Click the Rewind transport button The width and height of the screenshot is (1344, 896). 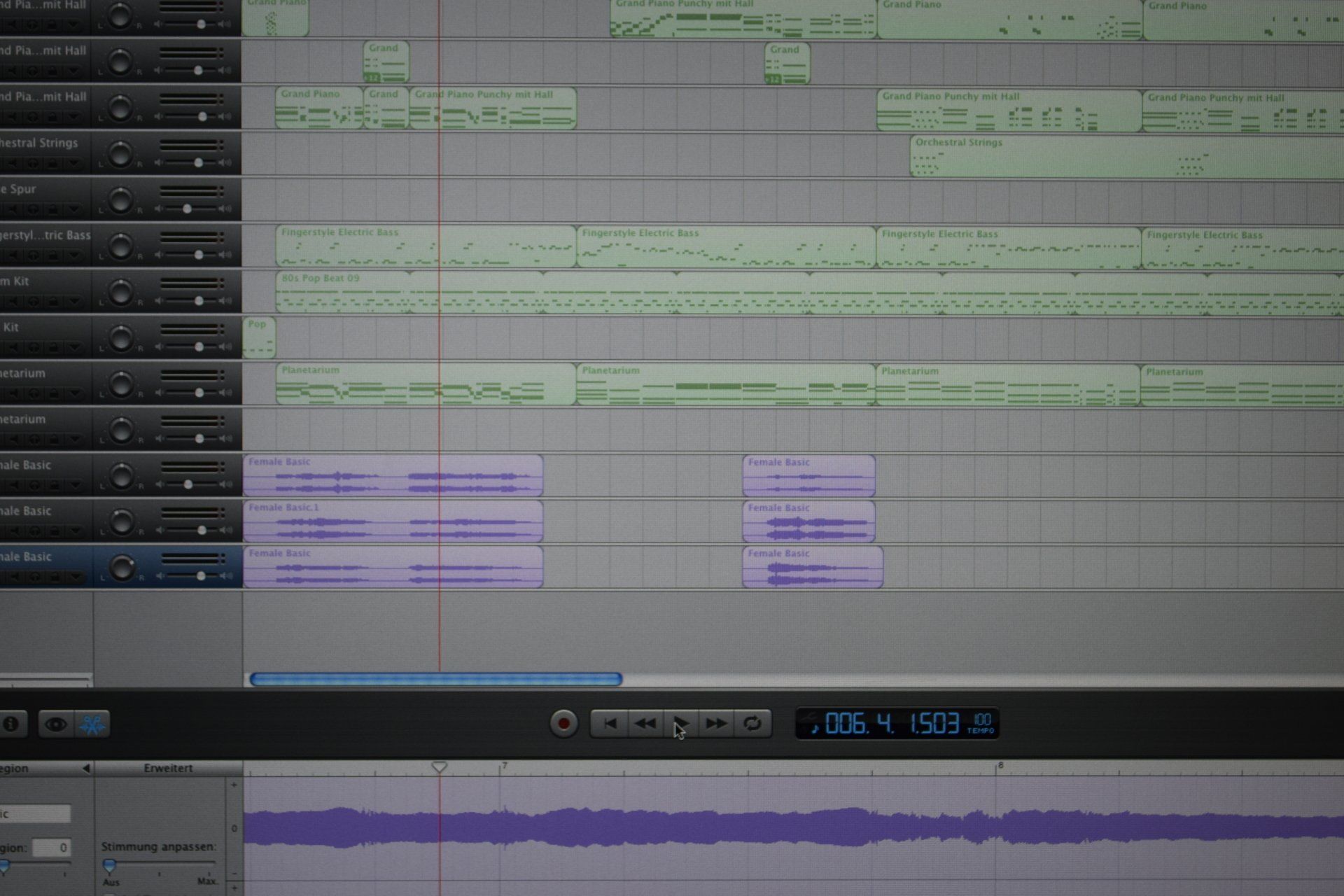(x=645, y=723)
